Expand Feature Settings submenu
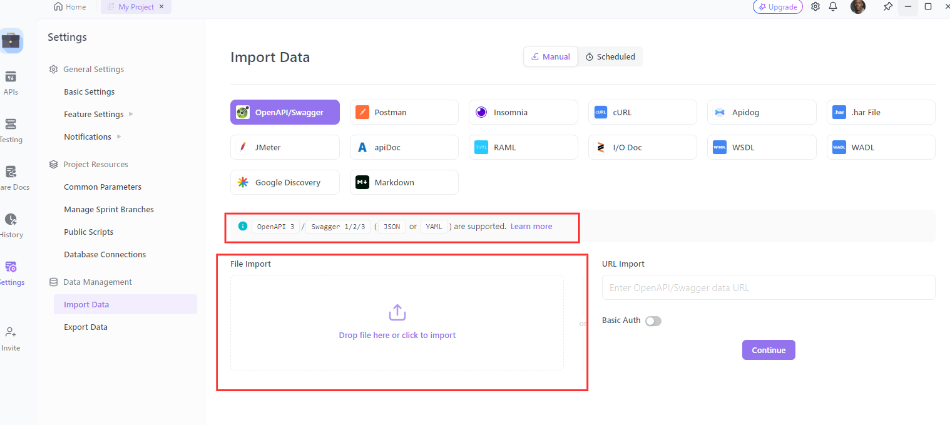The image size is (950, 425). [131, 114]
